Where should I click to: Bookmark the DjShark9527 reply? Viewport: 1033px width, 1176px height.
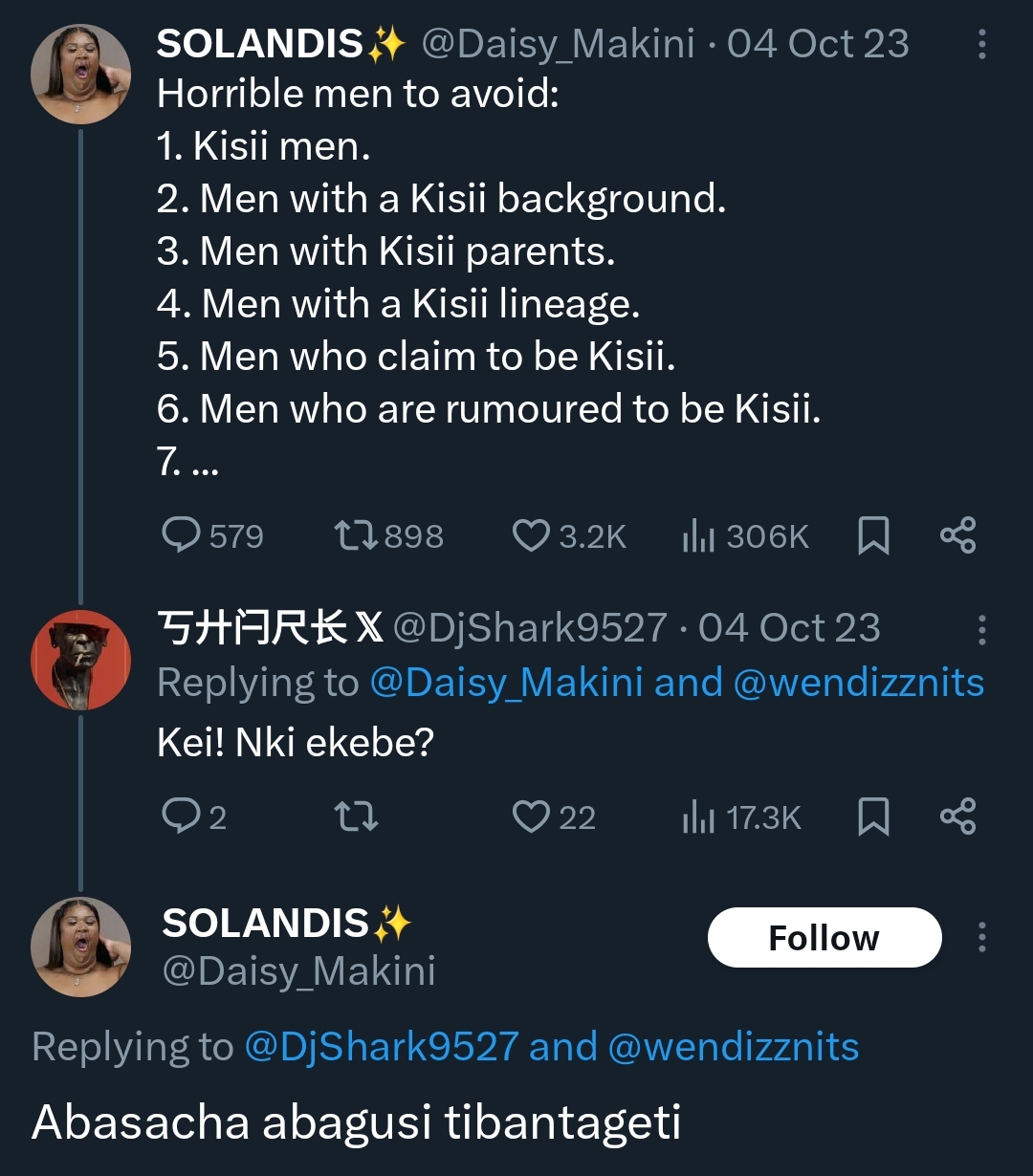pyautogui.click(x=873, y=817)
